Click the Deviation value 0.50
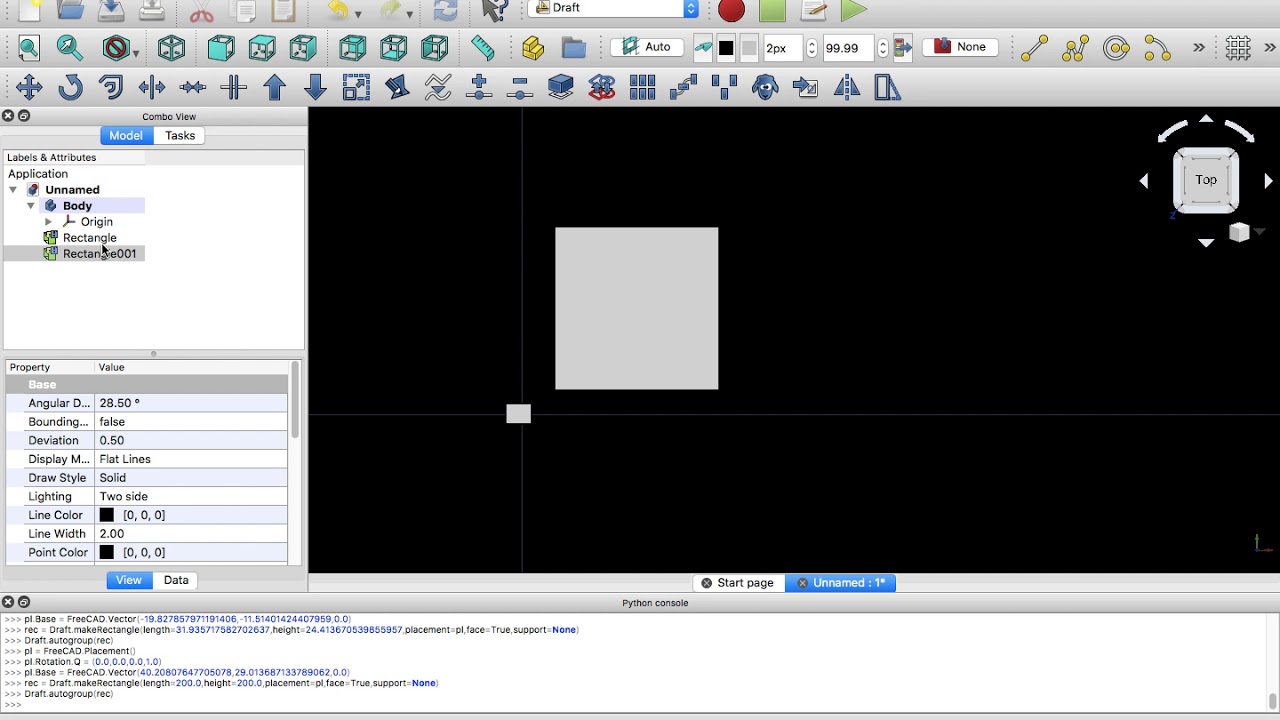 [190, 441]
